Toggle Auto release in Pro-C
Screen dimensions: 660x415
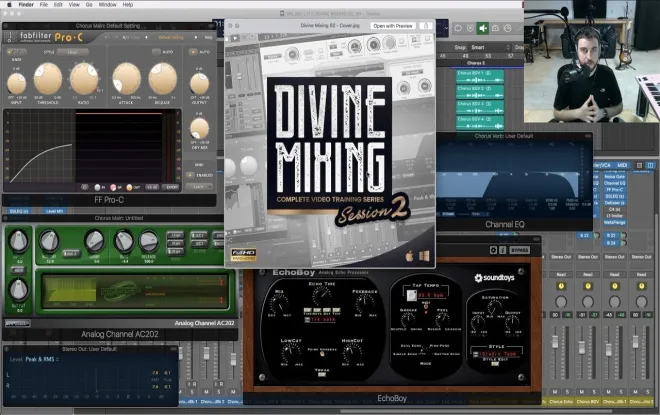tap(156, 52)
